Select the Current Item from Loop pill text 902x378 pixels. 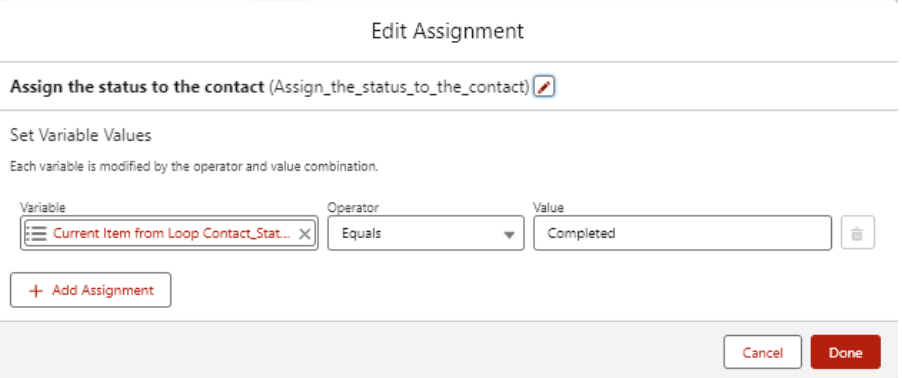[172, 234]
